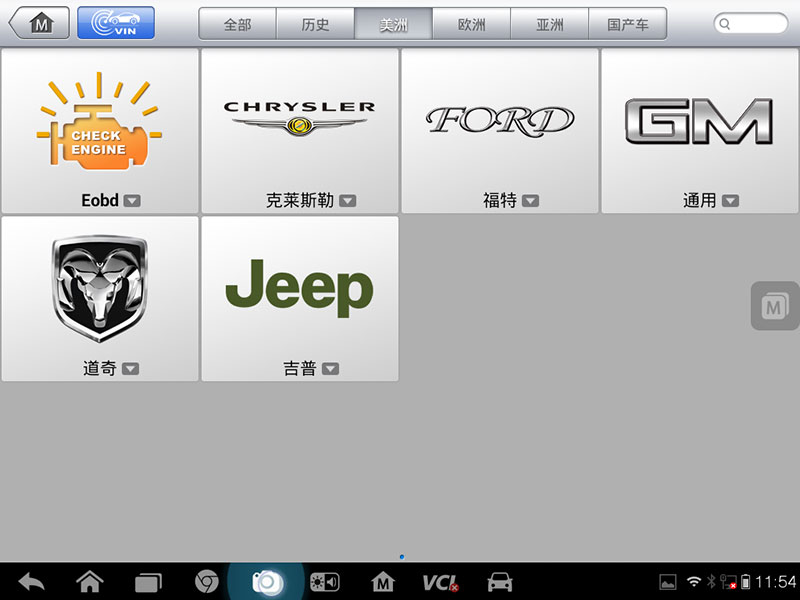Open the floating M shortcut button
The image size is (800, 600).
(774, 306)
